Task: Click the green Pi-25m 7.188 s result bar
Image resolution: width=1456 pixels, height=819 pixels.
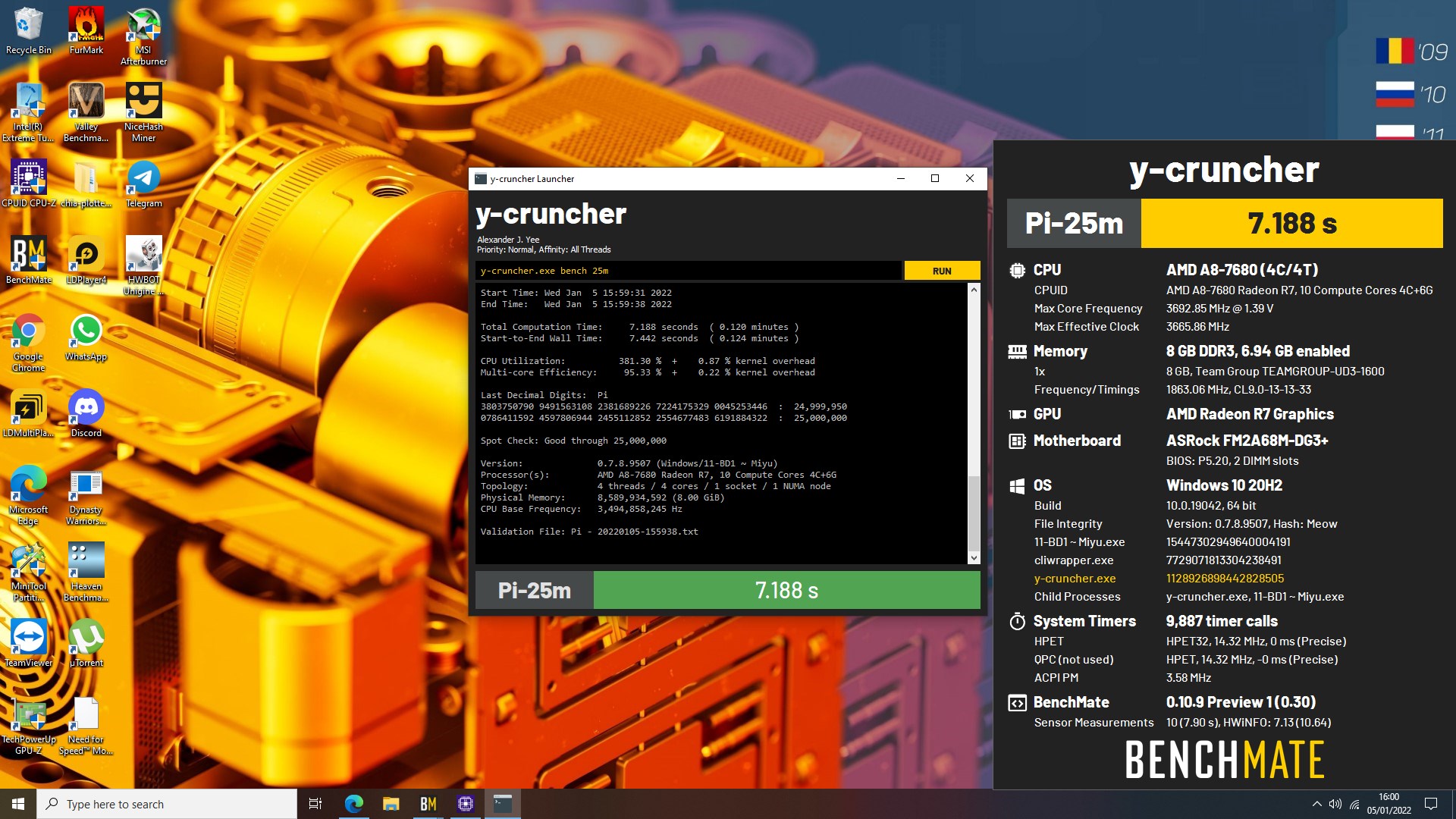Action: [786, 590]
